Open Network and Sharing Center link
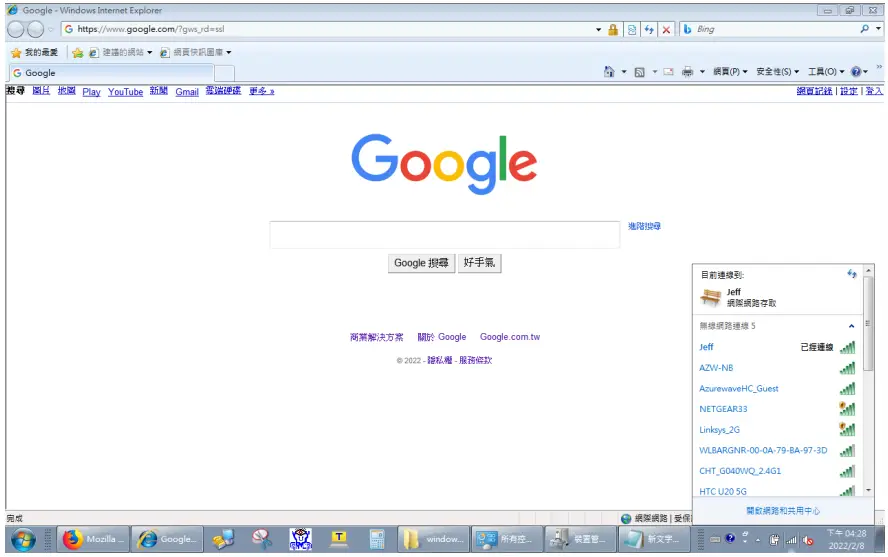This screenshot has width=888, height=557. 783,511
